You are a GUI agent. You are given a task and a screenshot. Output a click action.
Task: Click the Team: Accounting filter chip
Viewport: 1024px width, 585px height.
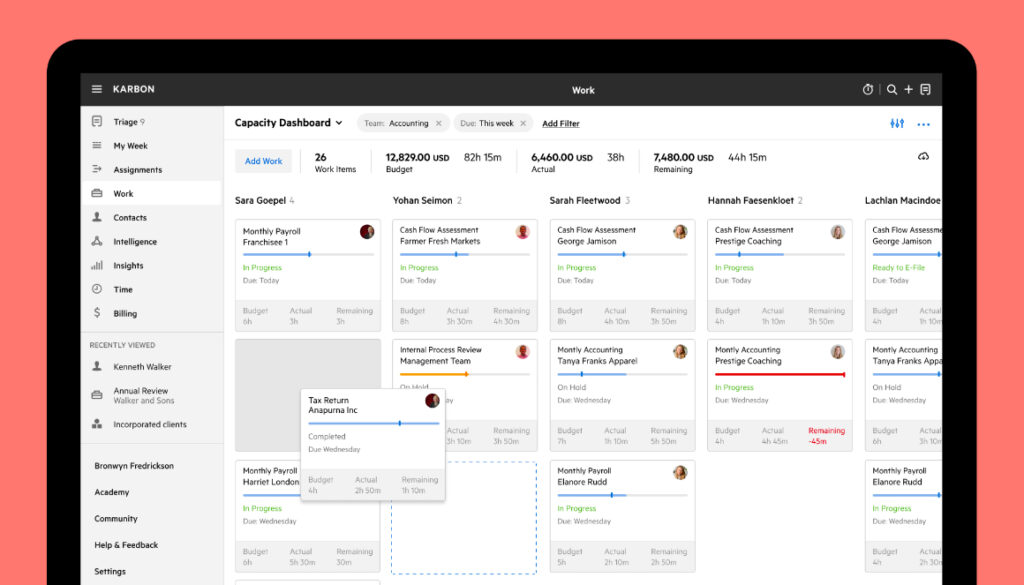(x=403, y=123)
